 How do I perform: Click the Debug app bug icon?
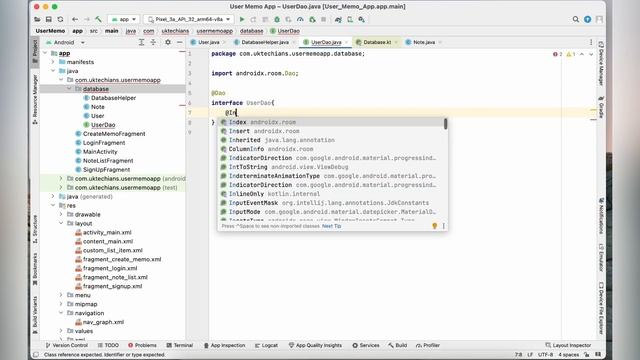click(x=277, y=19)
